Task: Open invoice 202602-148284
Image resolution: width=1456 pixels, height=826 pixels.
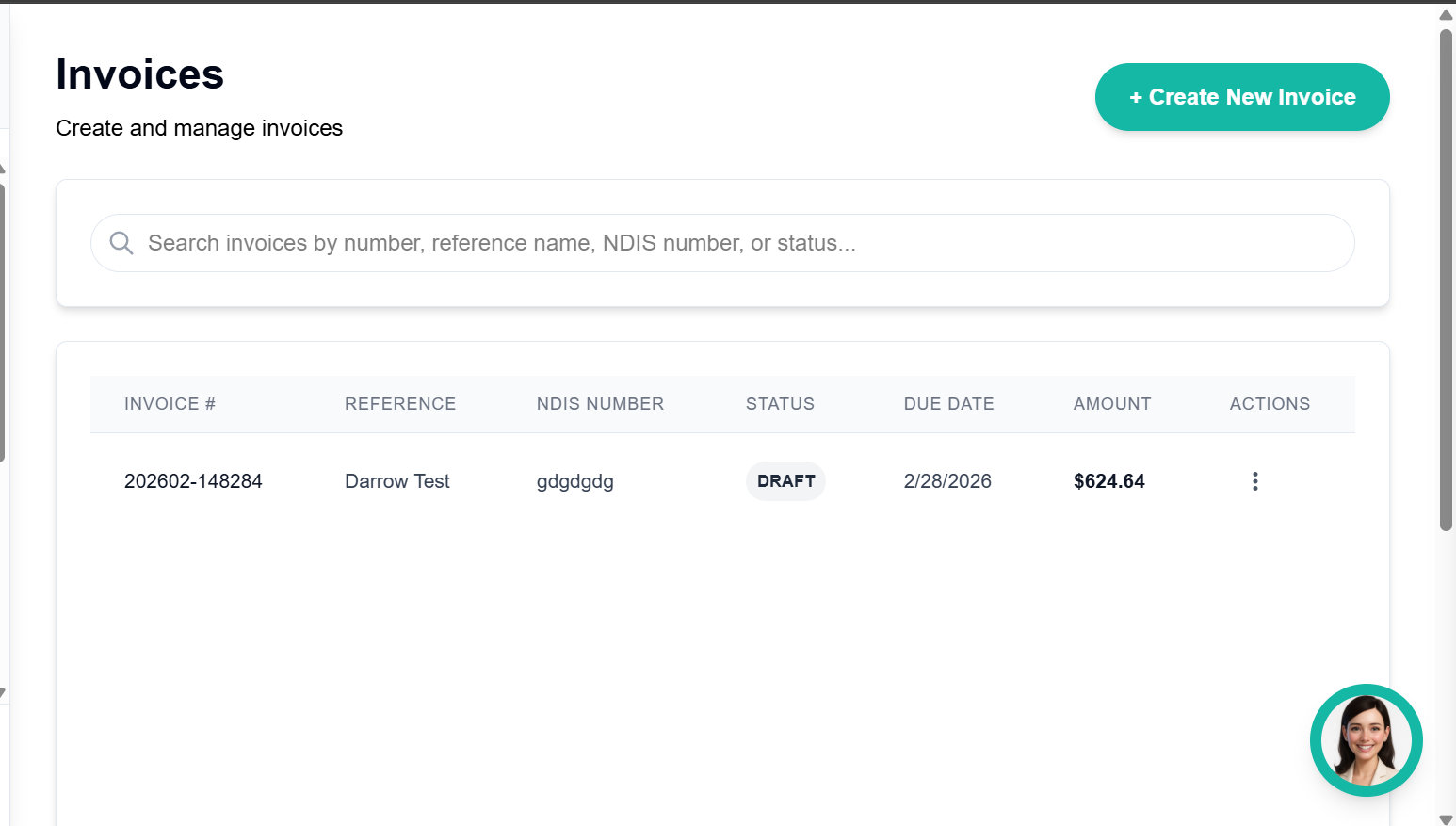Action: click(193, 480)
